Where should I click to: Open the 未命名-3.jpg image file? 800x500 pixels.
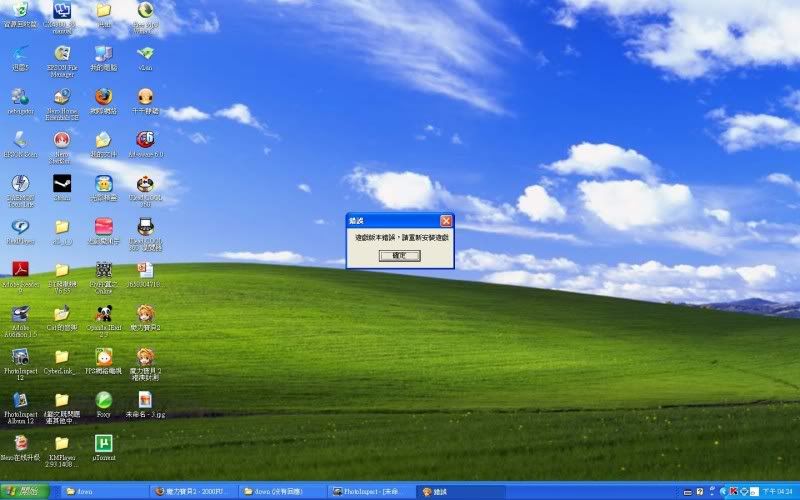pyautogui.click(x=145, y=405)
